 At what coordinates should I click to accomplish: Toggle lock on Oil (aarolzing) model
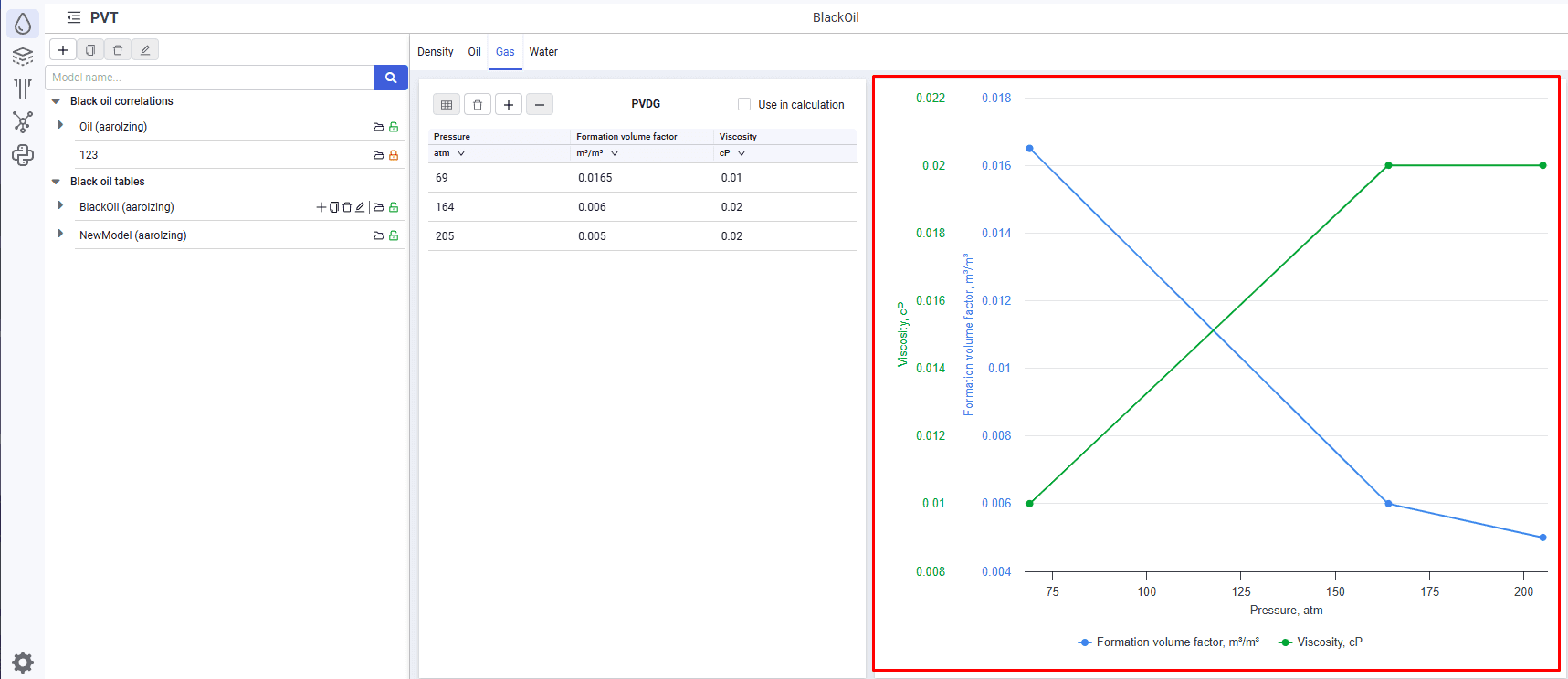point(394,127)
